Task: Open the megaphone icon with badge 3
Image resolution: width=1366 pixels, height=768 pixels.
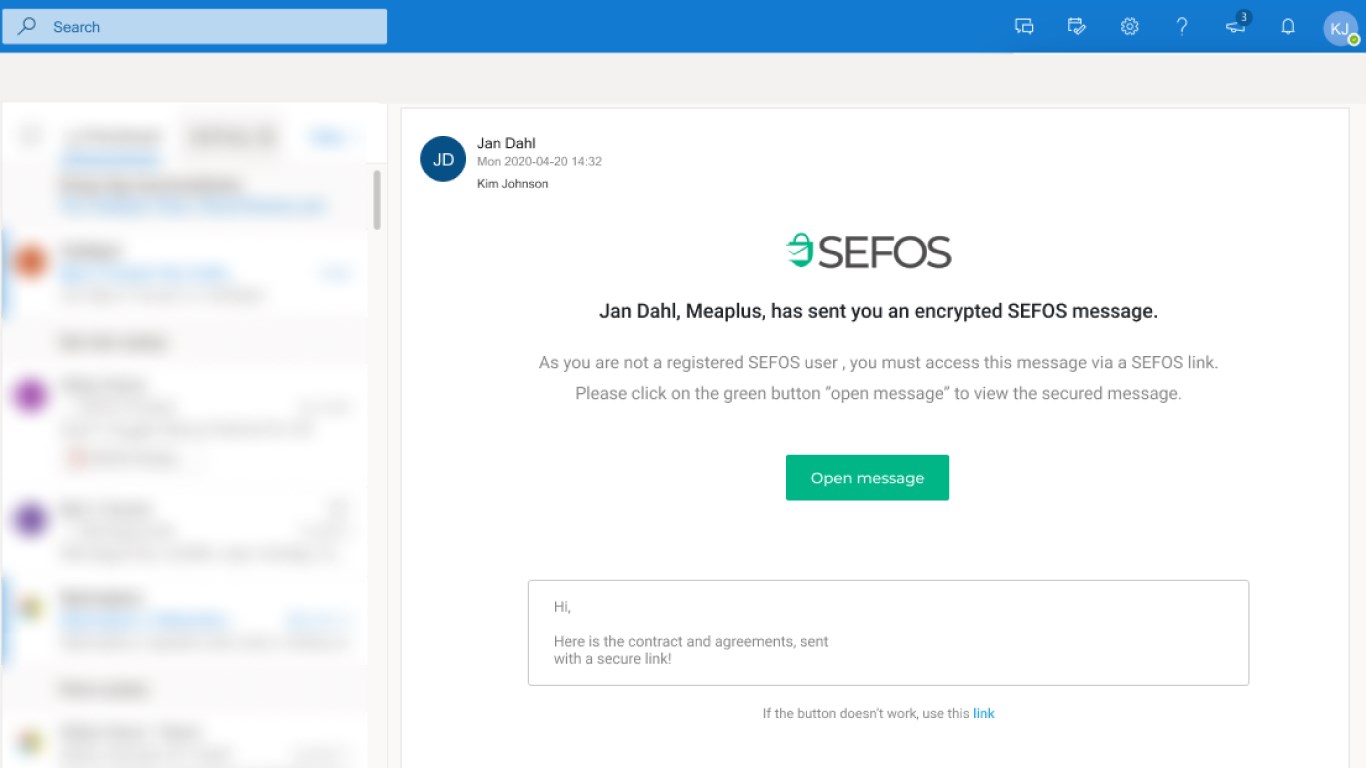Action: (1236, 26)
